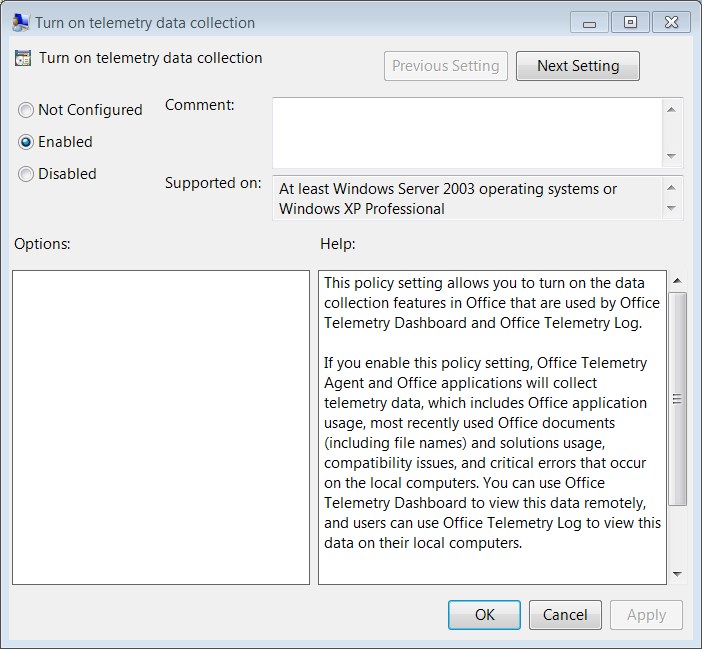702x649 pixels.
Task: Go to Next Setting
Action: click(578, 66)
